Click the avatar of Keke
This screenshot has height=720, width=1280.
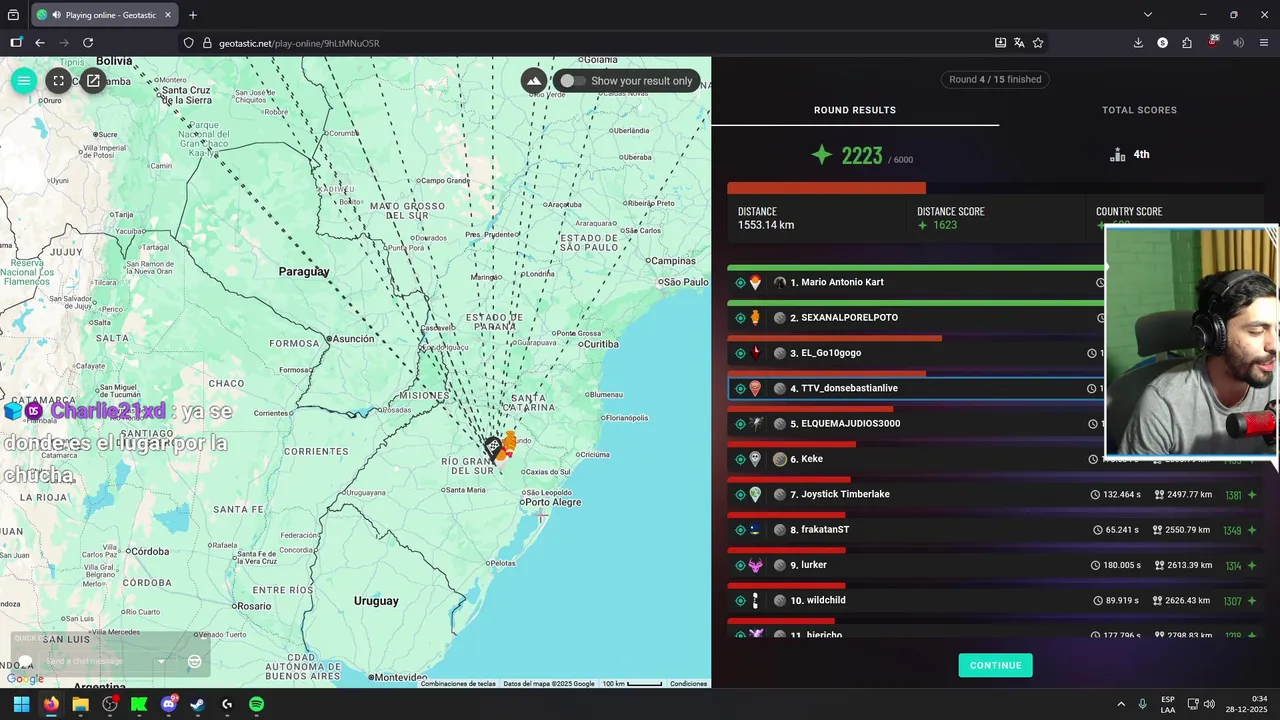[780, 459]
